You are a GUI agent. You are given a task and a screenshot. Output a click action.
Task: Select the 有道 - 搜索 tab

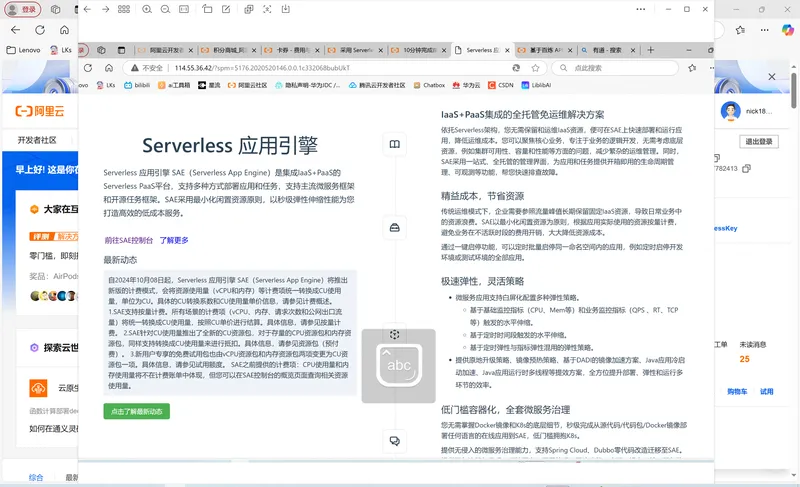tap(607, 50)
